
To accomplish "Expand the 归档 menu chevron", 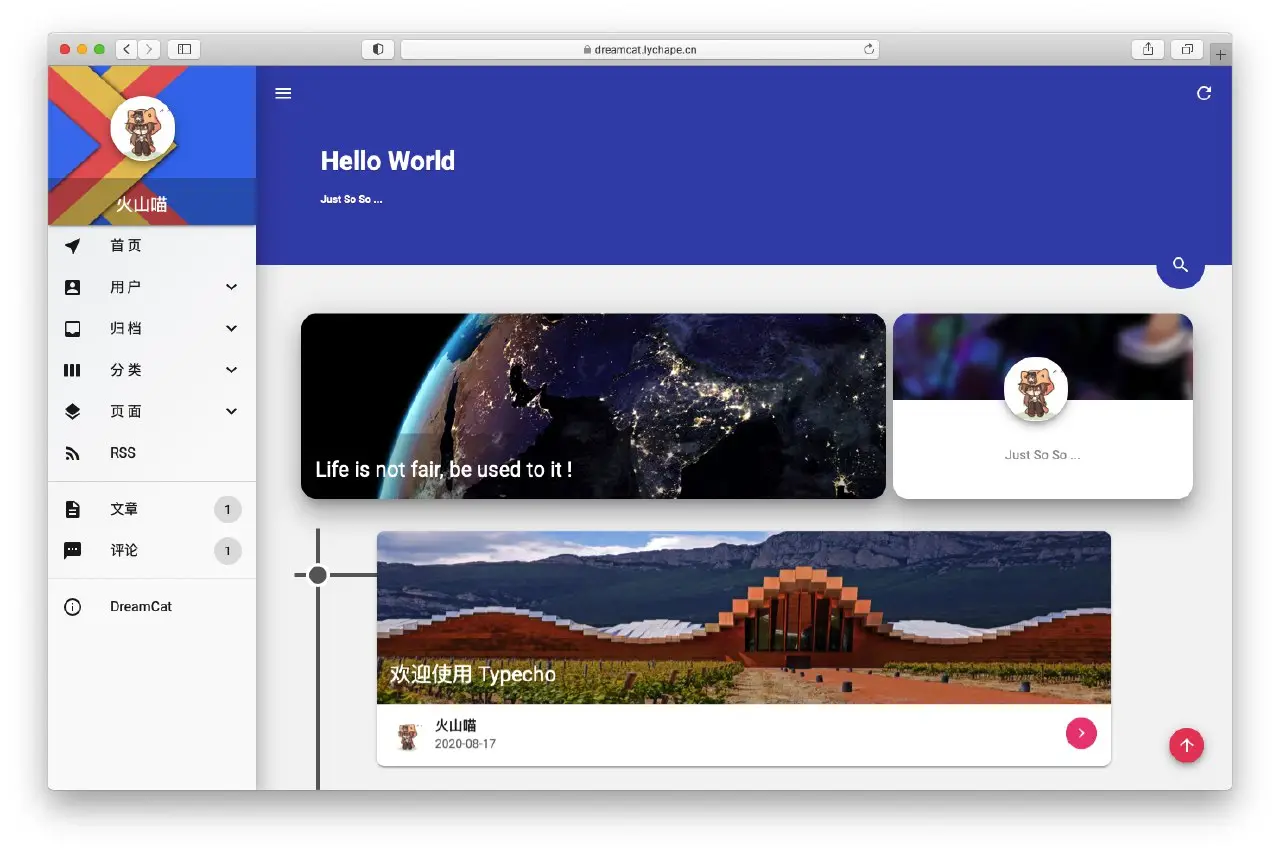I will 231,328.
